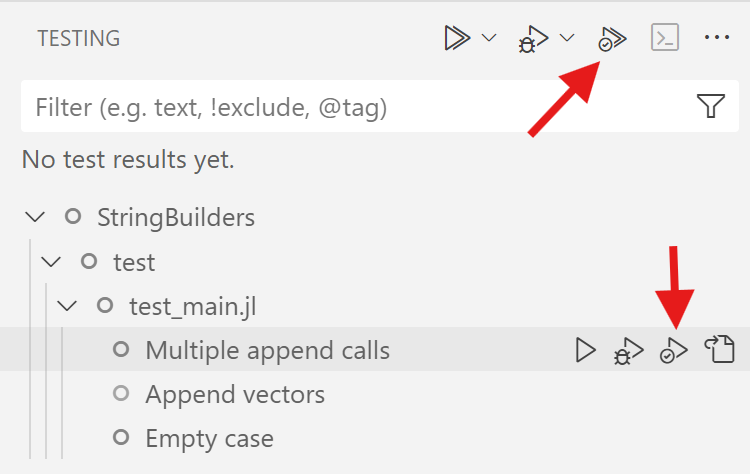Debug all tests with bug icon
This screenshot has height=474, width=750.
[533, 39]
